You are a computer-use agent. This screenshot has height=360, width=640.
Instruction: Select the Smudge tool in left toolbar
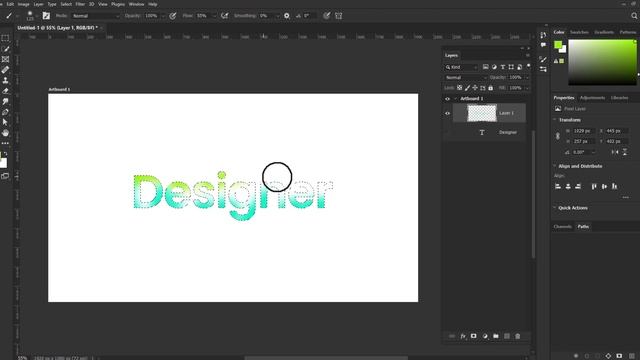click(5, 101)
